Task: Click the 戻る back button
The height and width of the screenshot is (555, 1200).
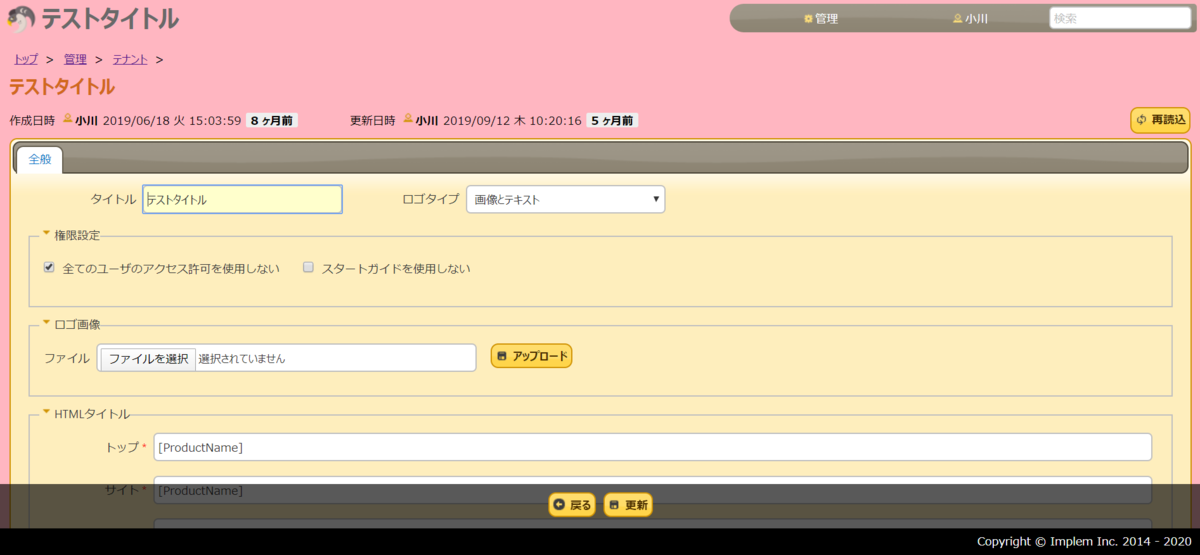Action: pos(572,505)
